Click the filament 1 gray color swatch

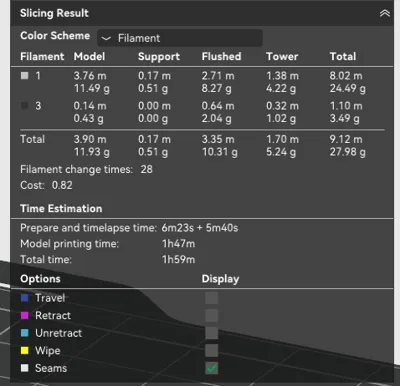24,76
